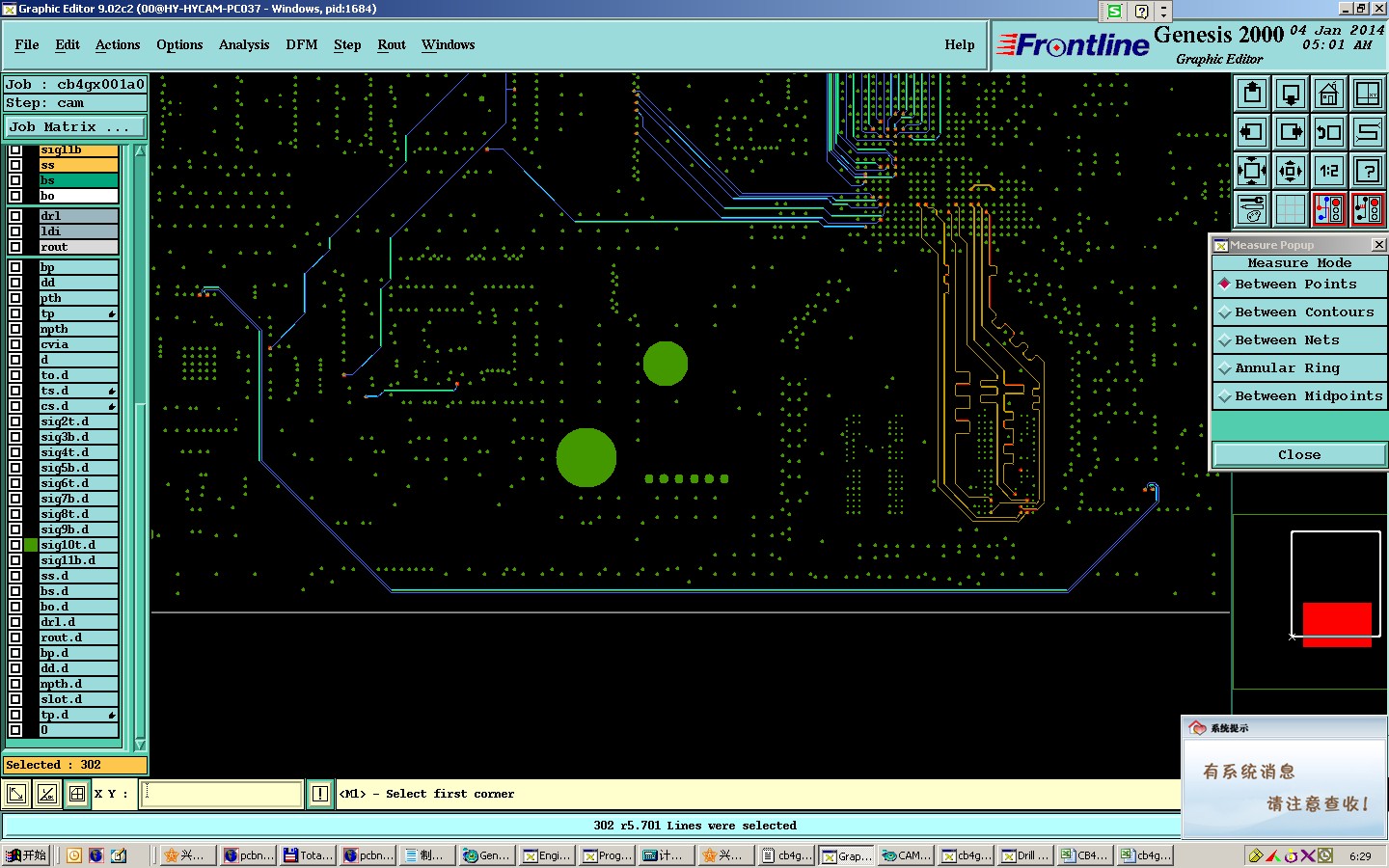Click the Start button in the taskbar

click(x=26, y=855)
